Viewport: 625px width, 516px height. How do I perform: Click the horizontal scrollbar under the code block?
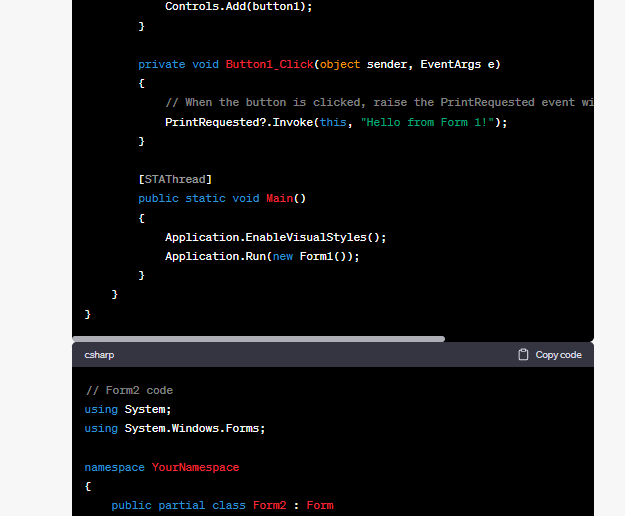(258, 339)
